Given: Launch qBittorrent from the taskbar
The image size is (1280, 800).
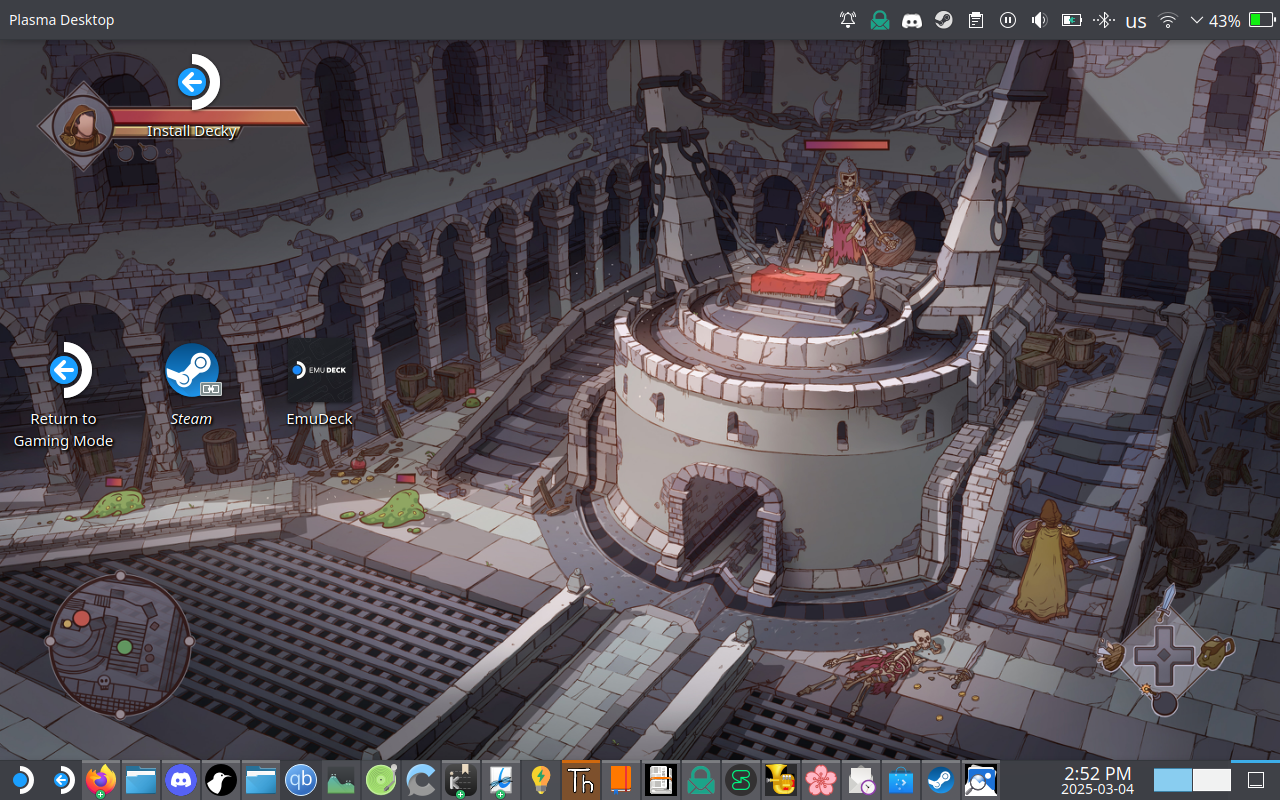Looking at the screenshot, I should click(x=301, y=780).
